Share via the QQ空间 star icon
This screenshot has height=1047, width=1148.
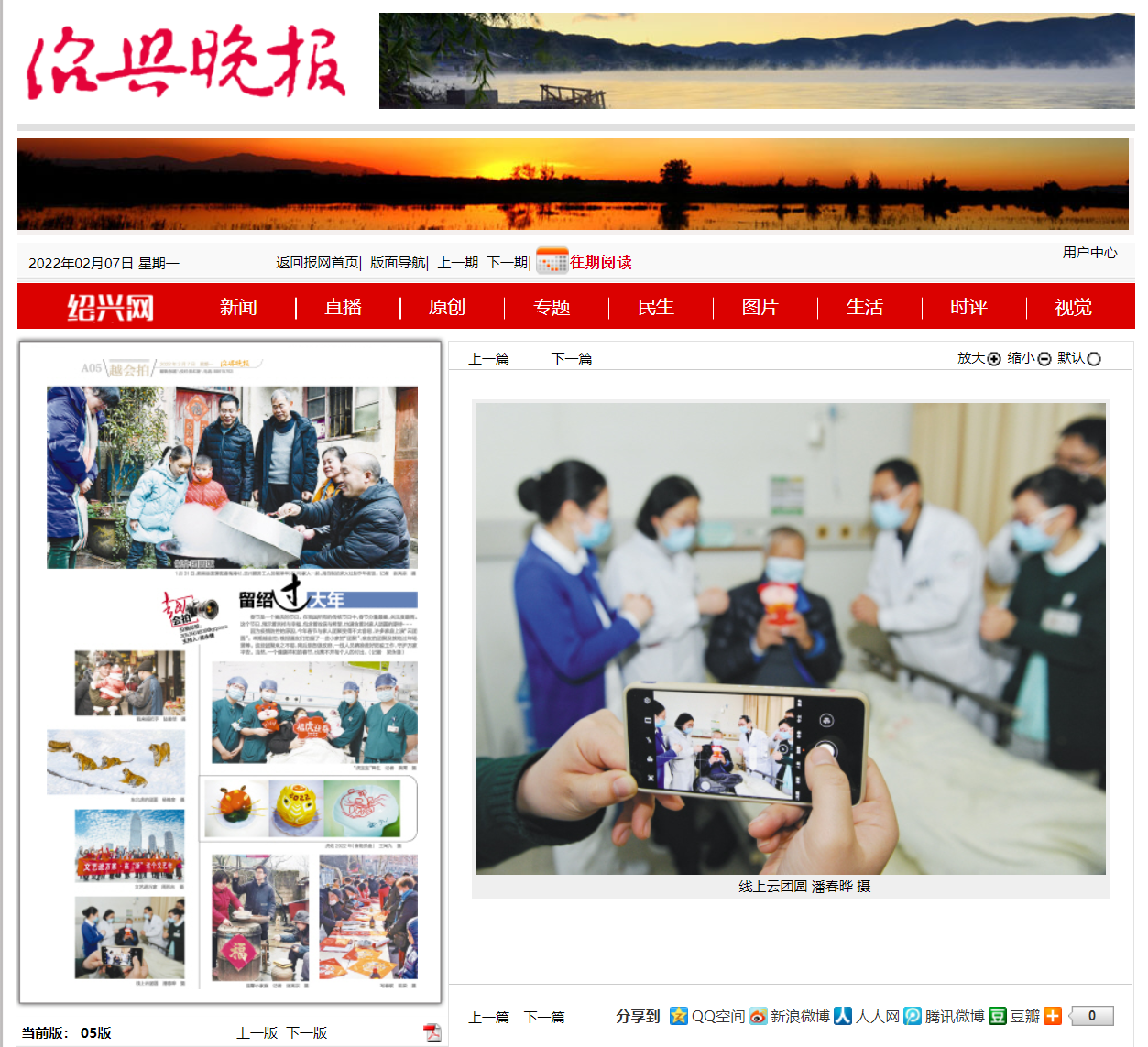679,1016
